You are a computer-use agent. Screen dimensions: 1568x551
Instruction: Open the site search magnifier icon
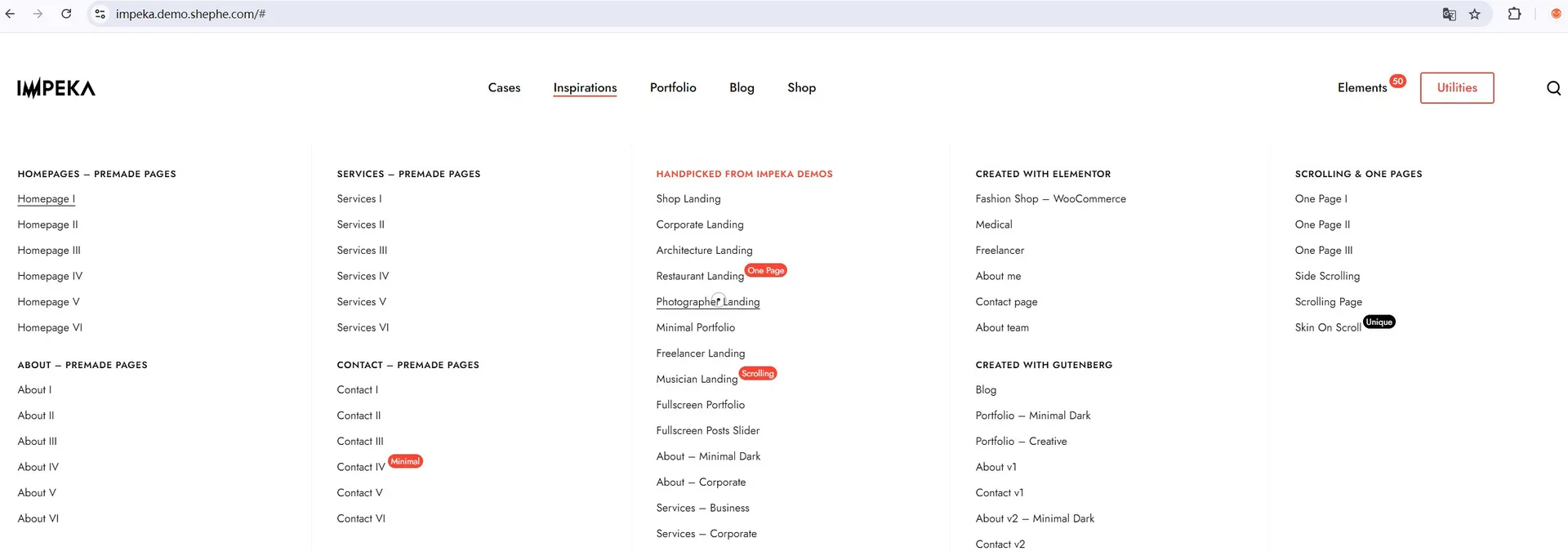pos(1553,88)
